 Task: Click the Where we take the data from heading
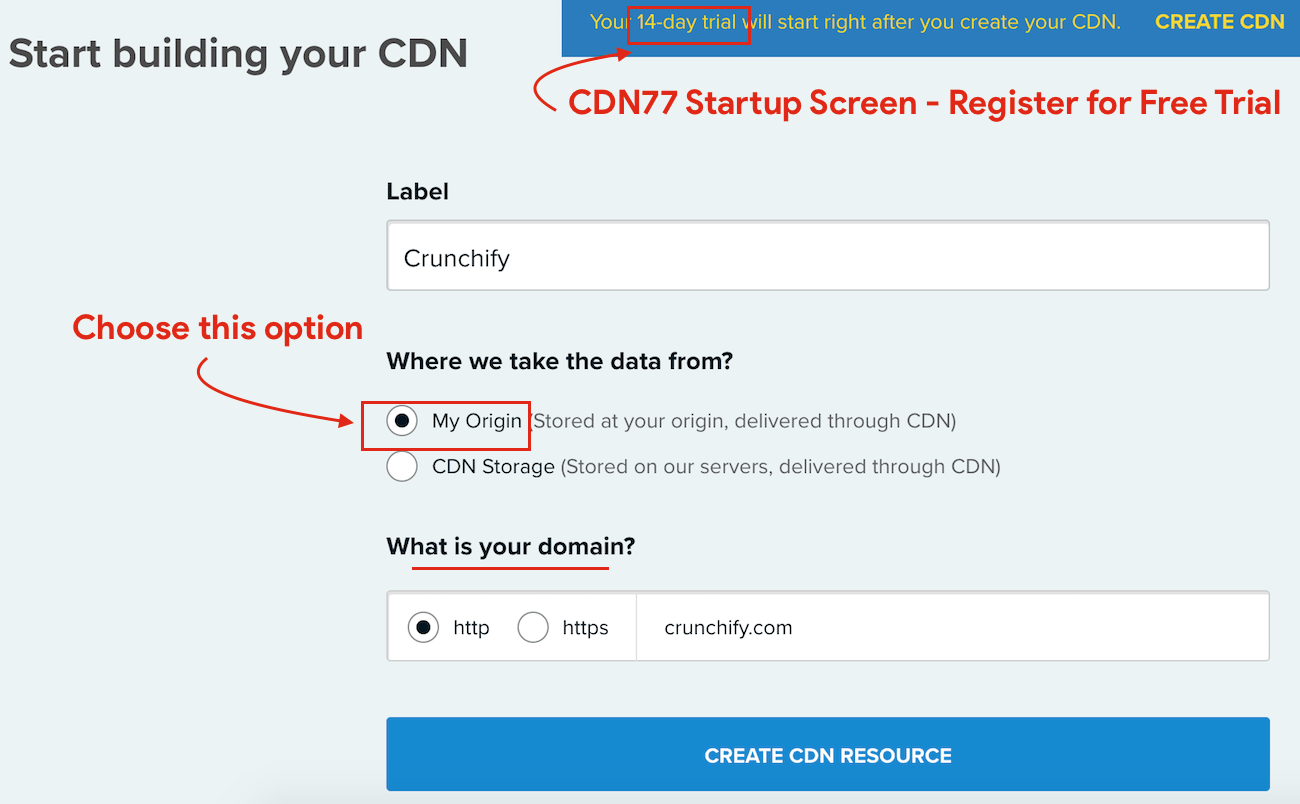pyautogui.click(x=560, y=361)
